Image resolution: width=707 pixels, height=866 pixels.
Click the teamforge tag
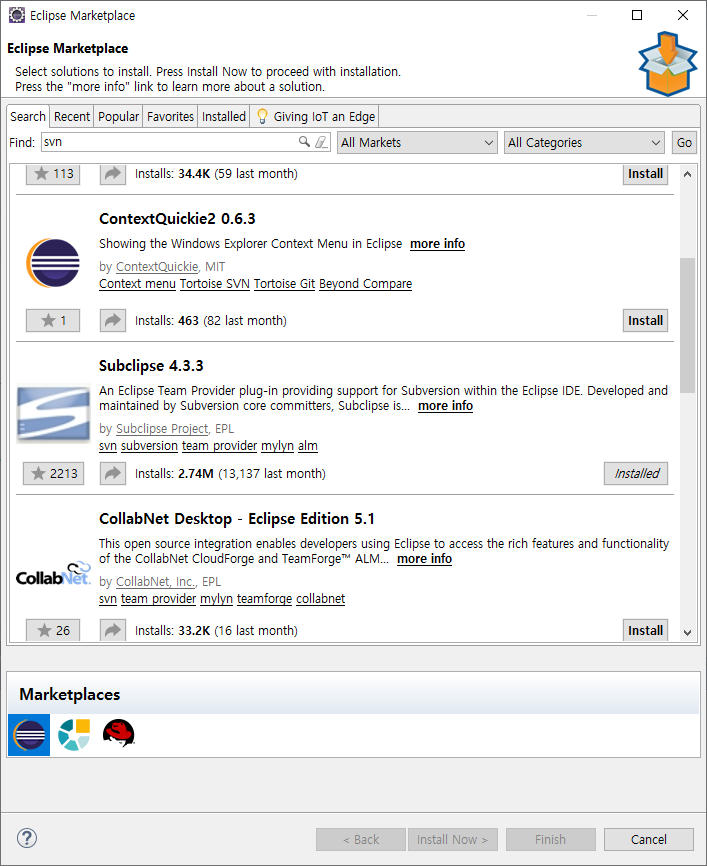pyautogui.click(x=264, y=599)
